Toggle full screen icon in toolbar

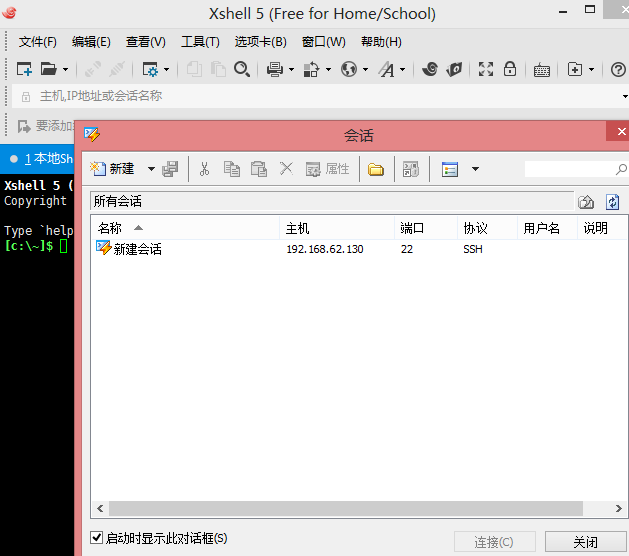[x=486, y=69]
